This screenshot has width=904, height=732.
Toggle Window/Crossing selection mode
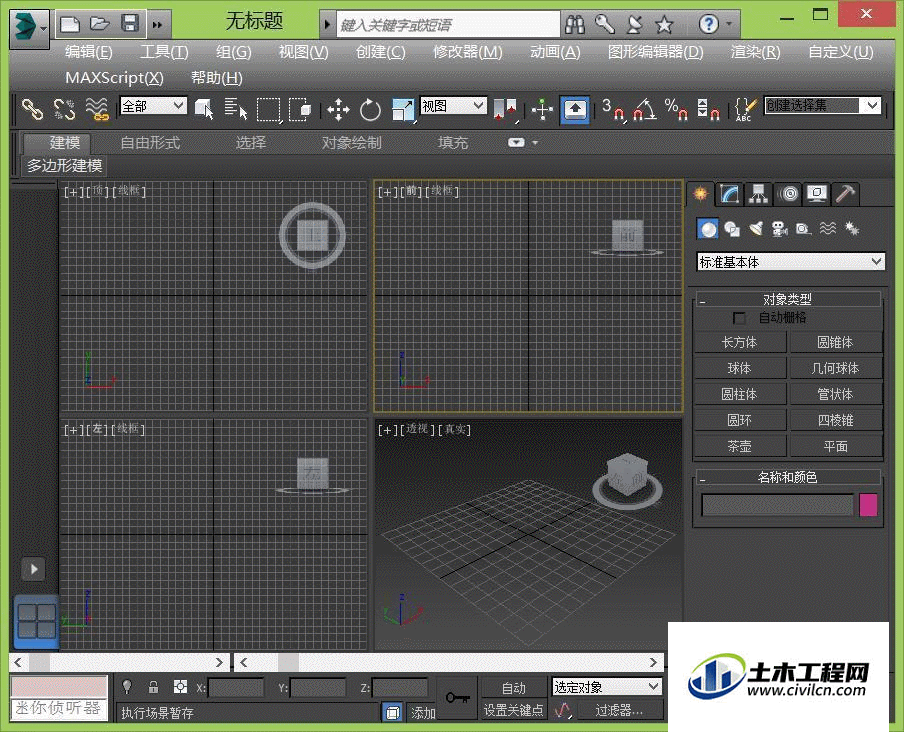[x=300, y=108]
